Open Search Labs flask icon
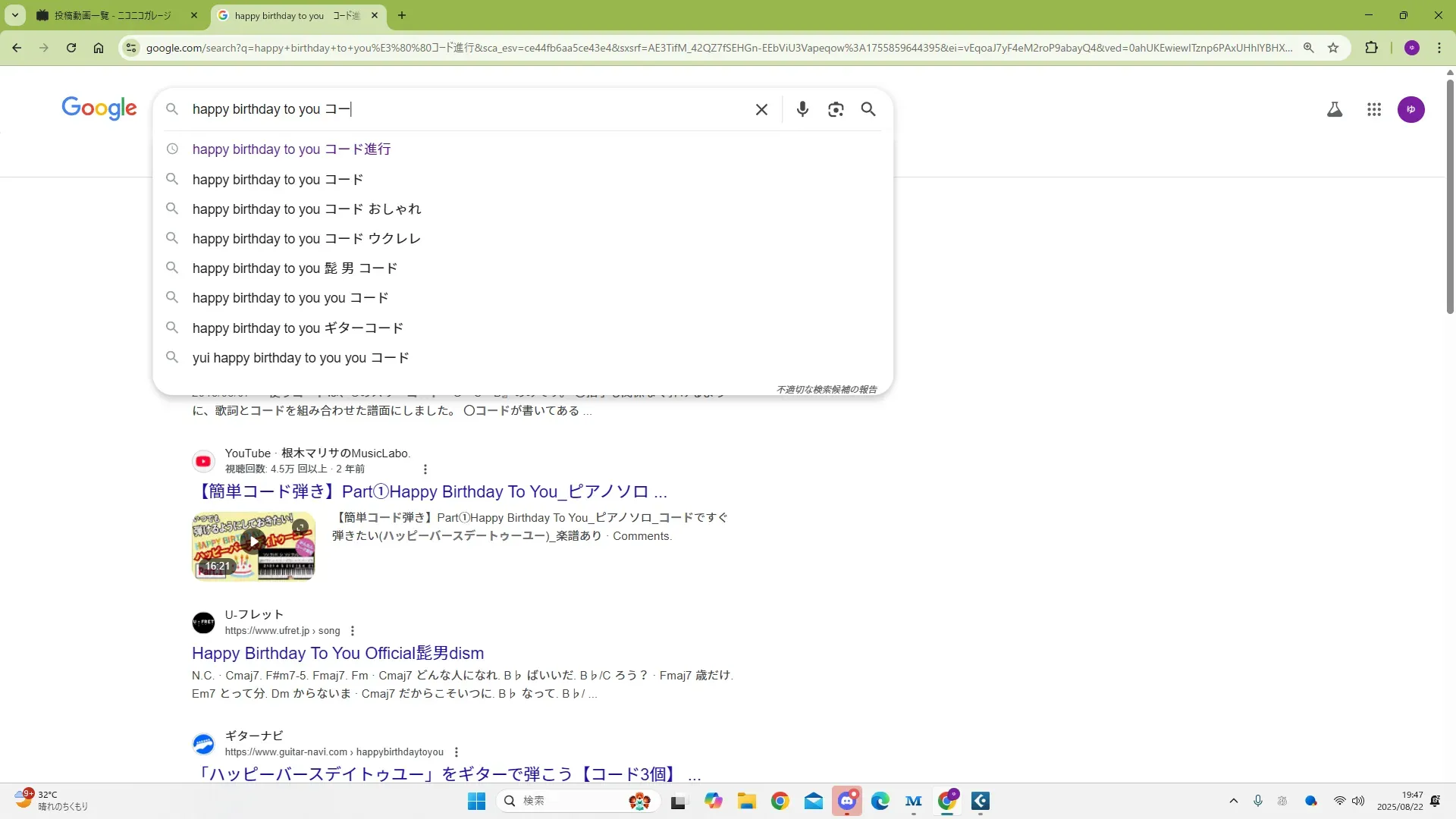1456x819 pixels. (x=1335, y=109)
